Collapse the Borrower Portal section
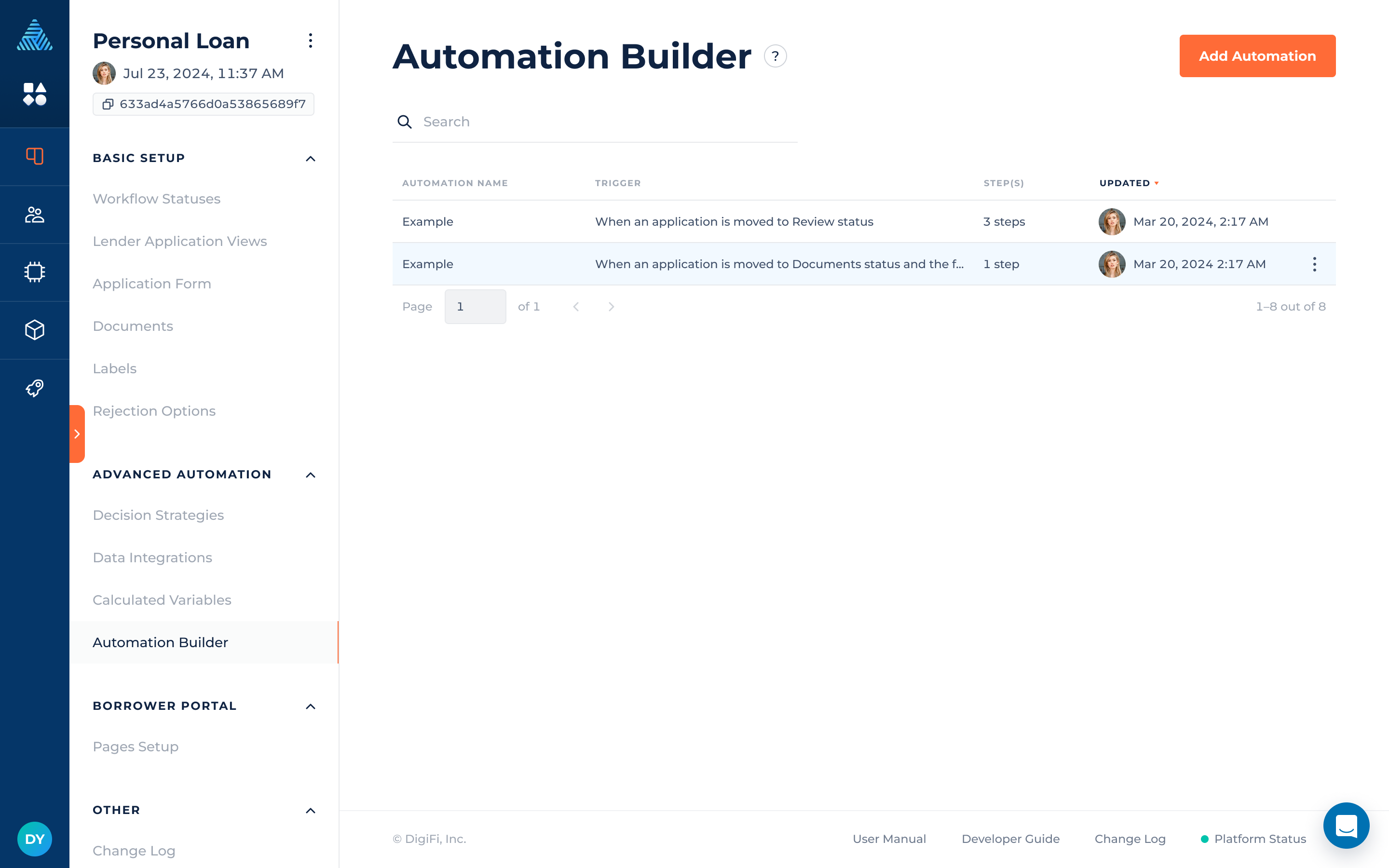The image size is (1389, 868). pyautogui.click(x=311, y=705)
